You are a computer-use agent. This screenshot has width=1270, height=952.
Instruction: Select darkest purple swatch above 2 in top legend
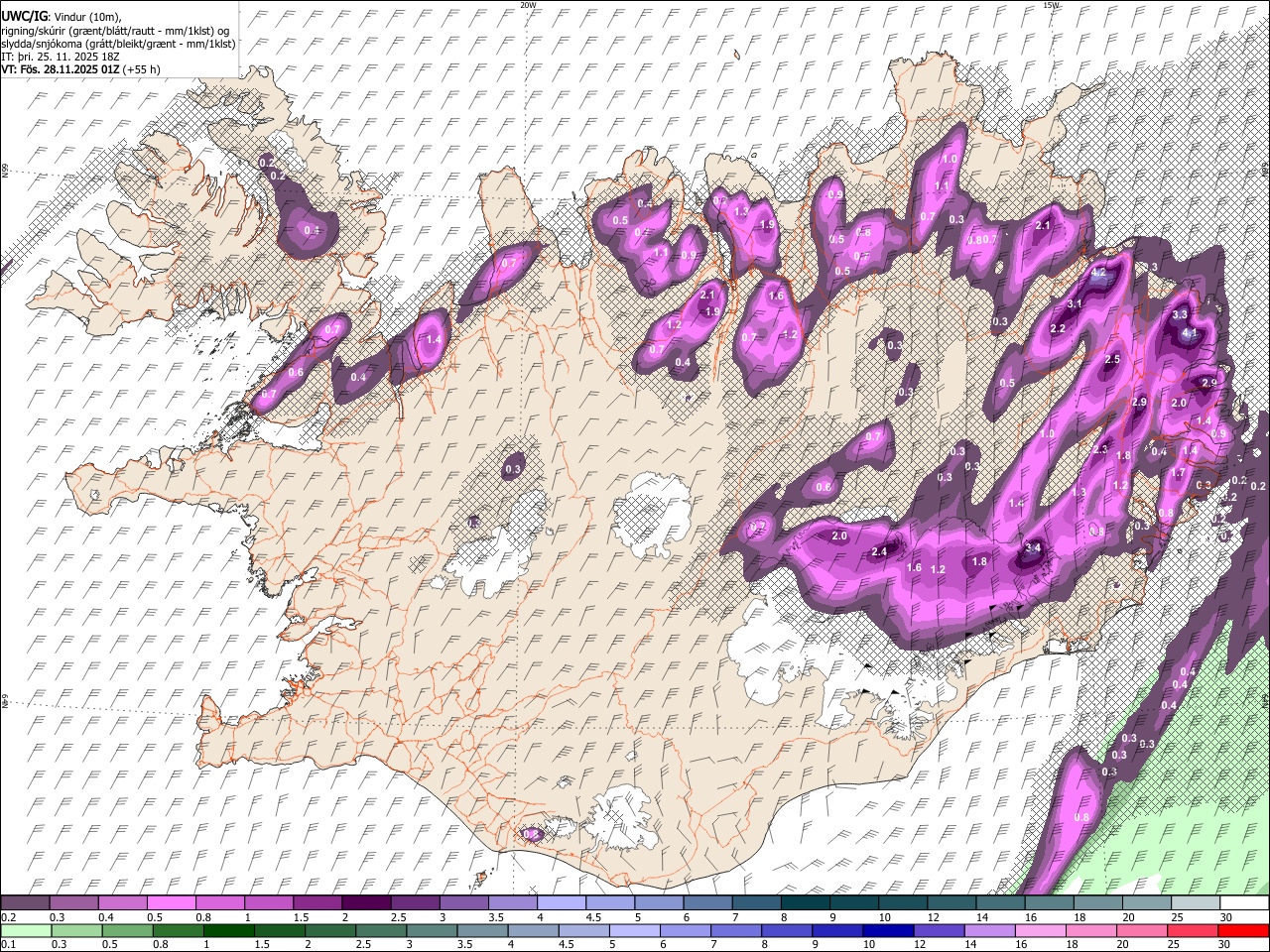tap(366, 903)
